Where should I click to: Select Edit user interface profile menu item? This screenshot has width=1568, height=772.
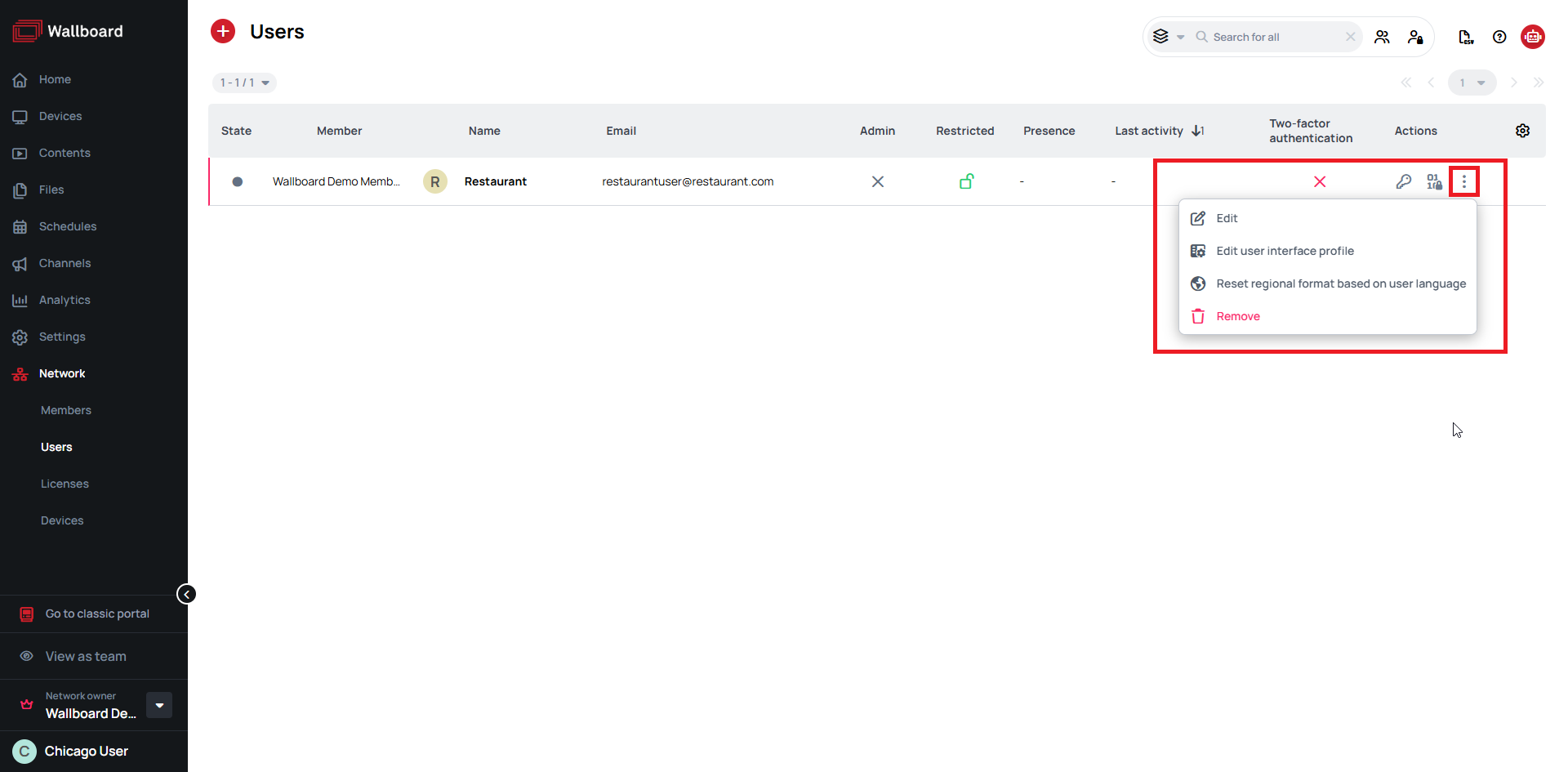[1285, 251]
